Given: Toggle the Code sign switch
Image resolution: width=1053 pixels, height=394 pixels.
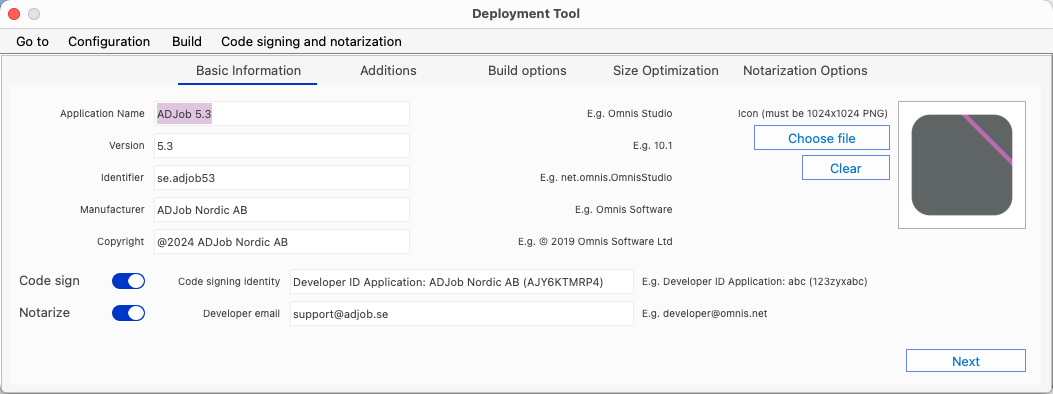Looking at the screenshot, I should (128, 281).
